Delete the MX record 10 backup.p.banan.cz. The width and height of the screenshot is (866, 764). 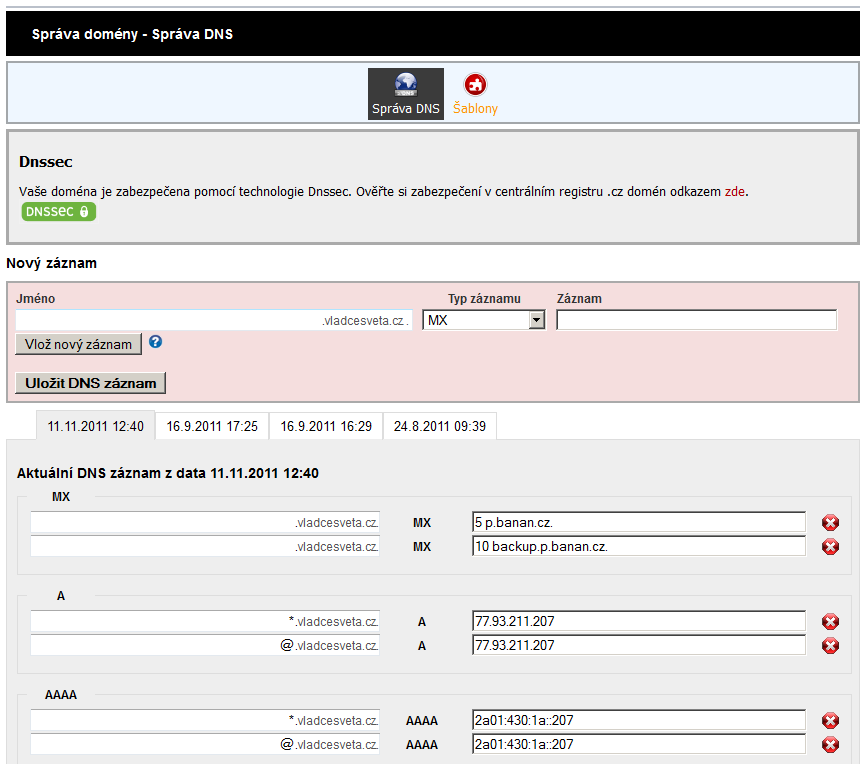(830, 546)
